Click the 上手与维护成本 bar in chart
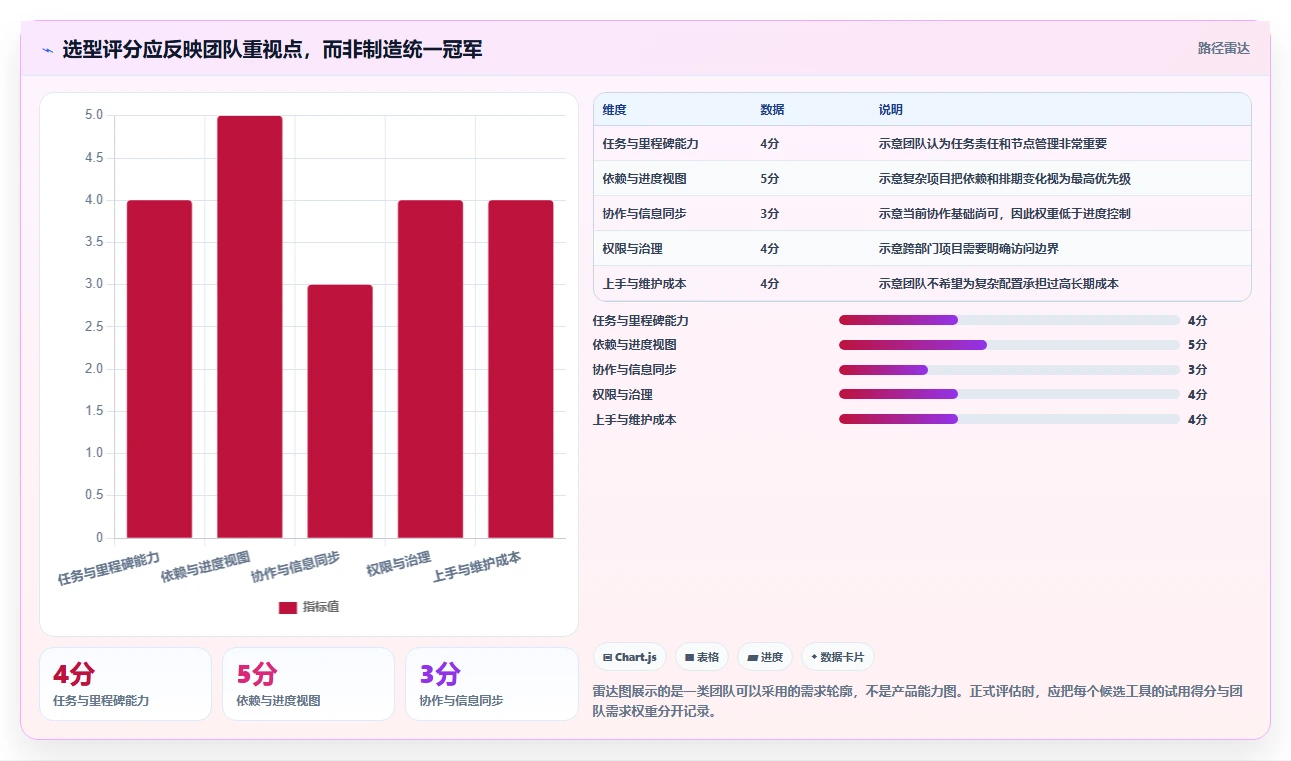Screen dimensions: 1291x761 coord(521,369)
